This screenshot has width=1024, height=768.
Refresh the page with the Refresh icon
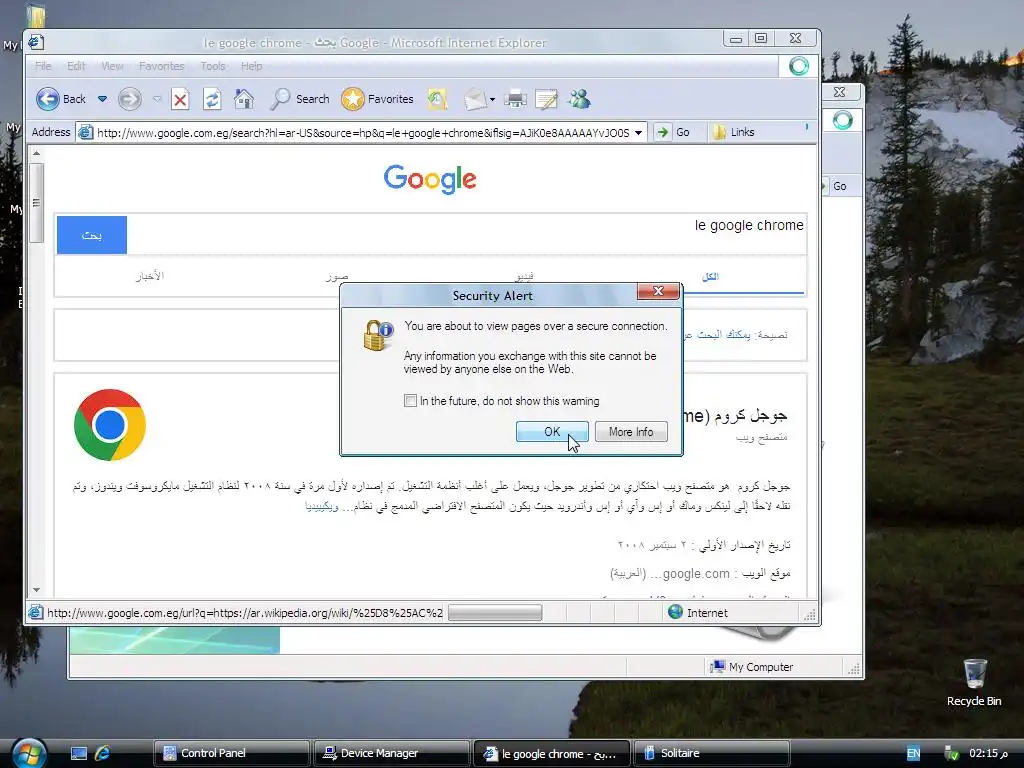(212, 99)
